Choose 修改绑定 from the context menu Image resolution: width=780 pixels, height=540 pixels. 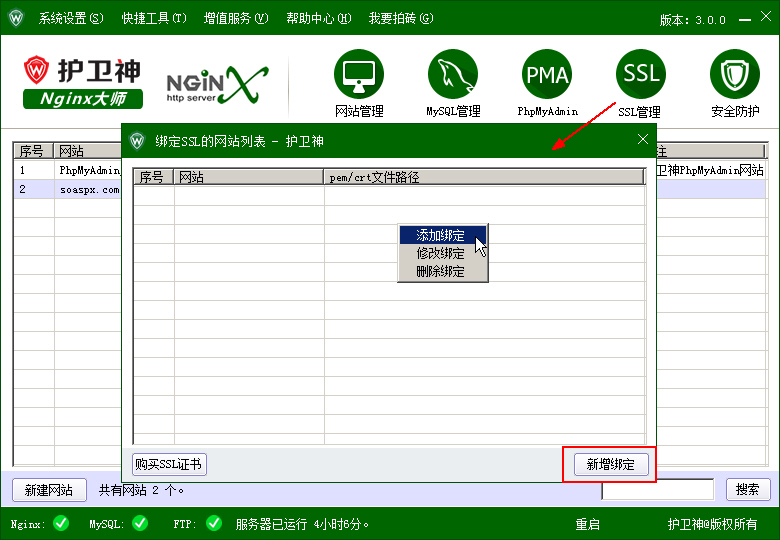441,254
